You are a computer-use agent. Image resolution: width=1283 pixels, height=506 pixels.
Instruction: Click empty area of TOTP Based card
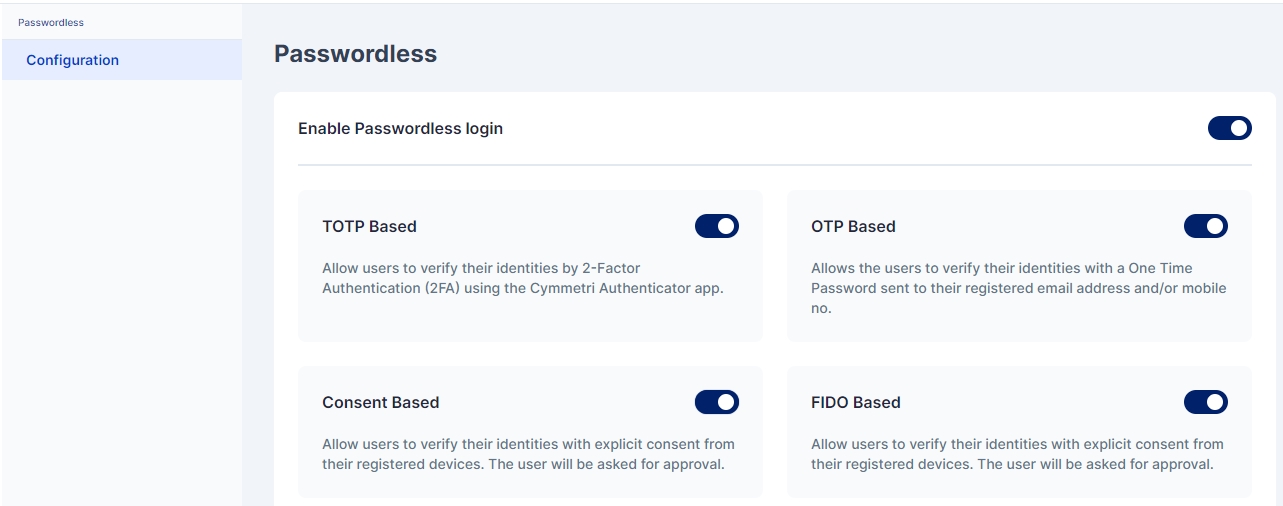click(530, 322)
